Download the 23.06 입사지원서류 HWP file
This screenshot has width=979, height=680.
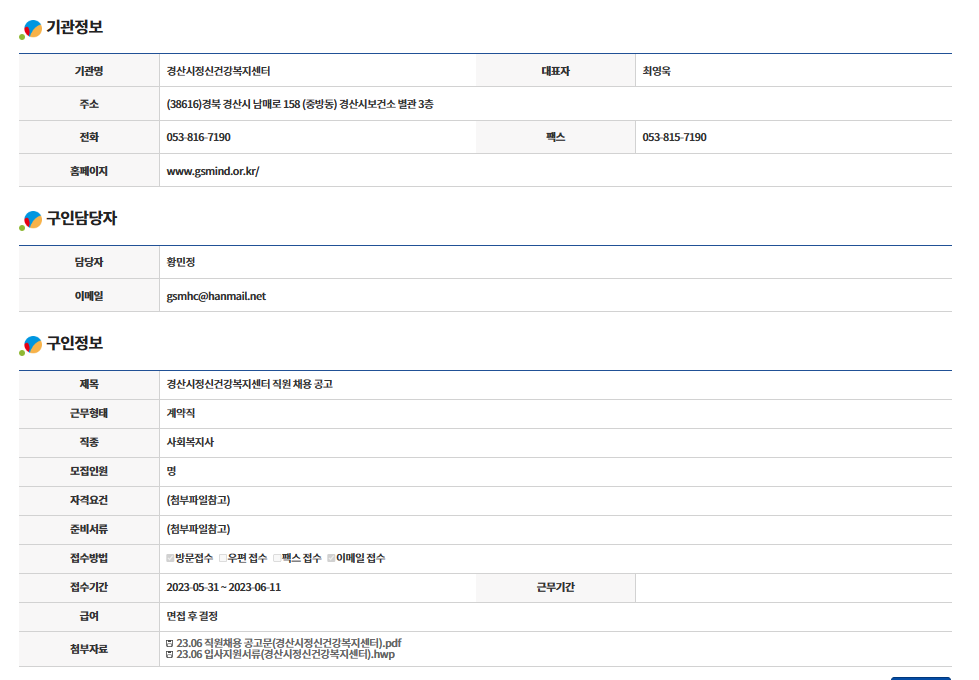285,655
